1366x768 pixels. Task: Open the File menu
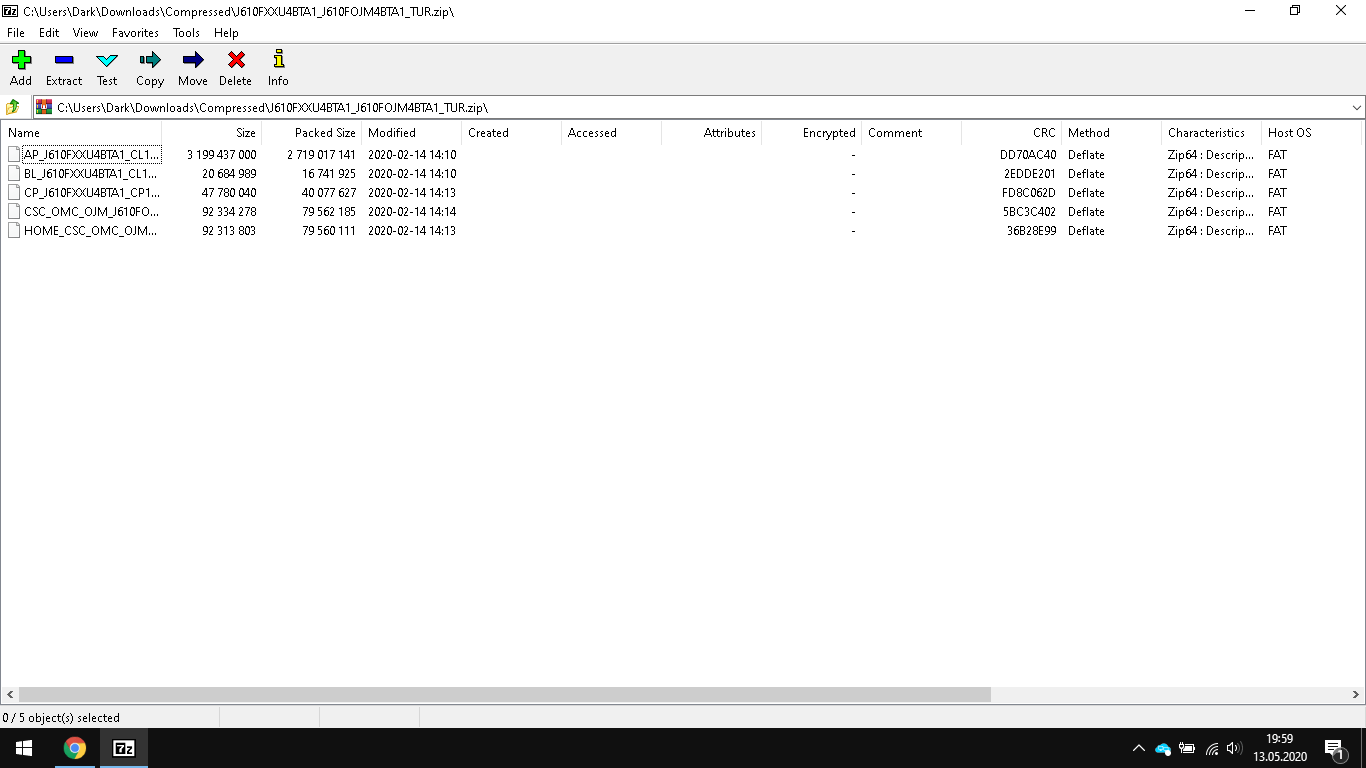(15, 33)
